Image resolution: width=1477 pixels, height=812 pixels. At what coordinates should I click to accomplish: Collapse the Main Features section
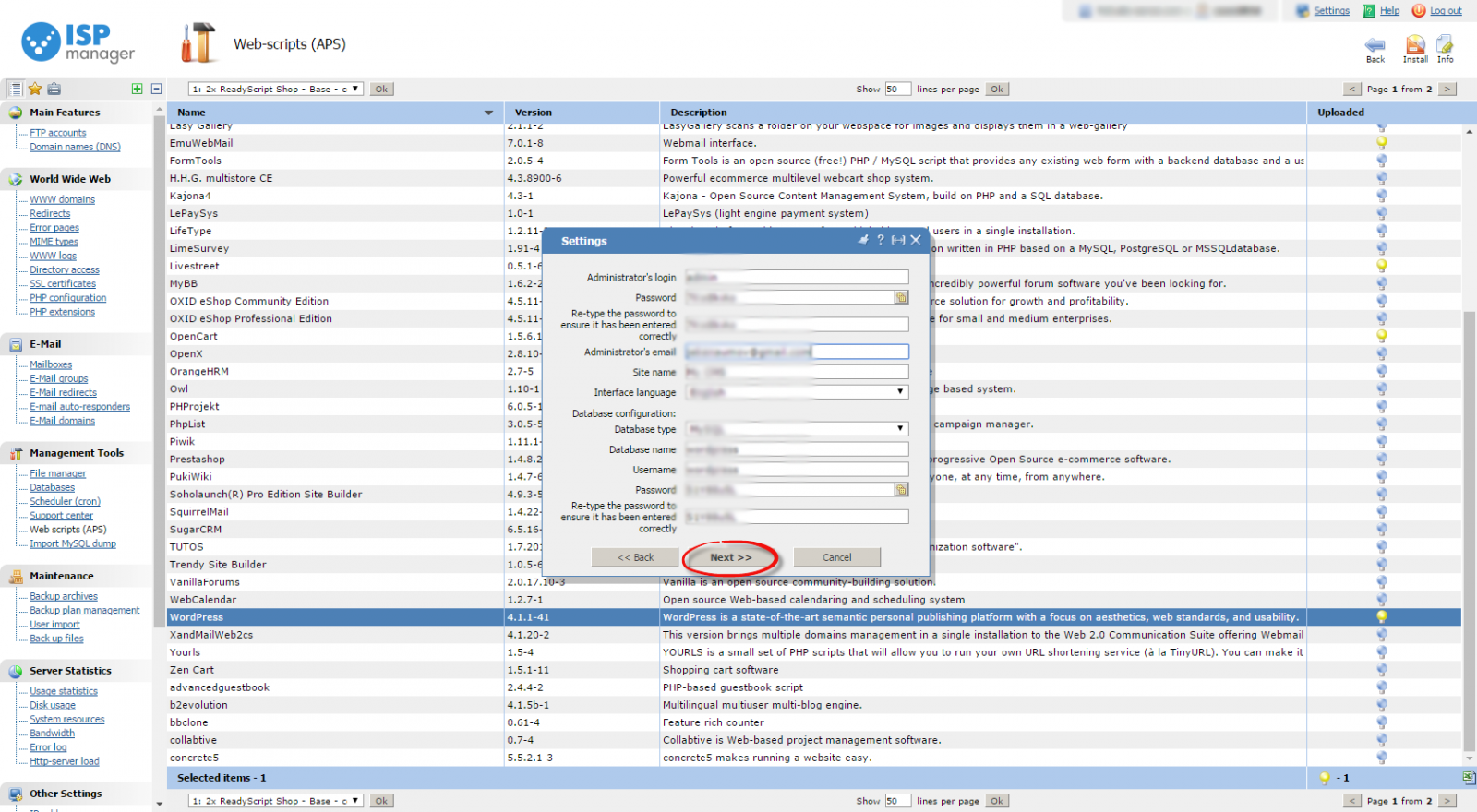coord(78,113)
